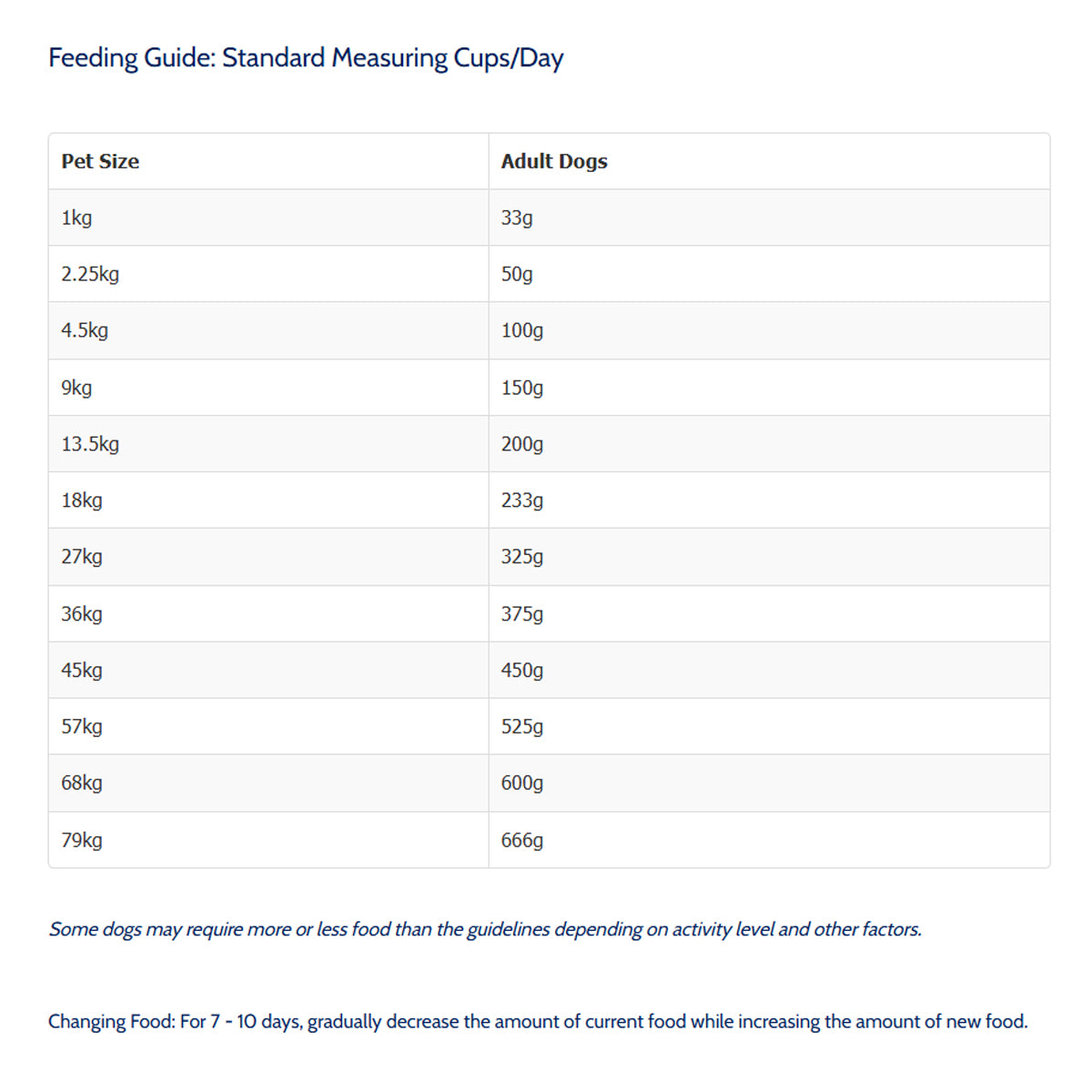Click the Changing Food instruction text
1092x1092 pixels.
pyautogui.click(x=538, y=1022)
